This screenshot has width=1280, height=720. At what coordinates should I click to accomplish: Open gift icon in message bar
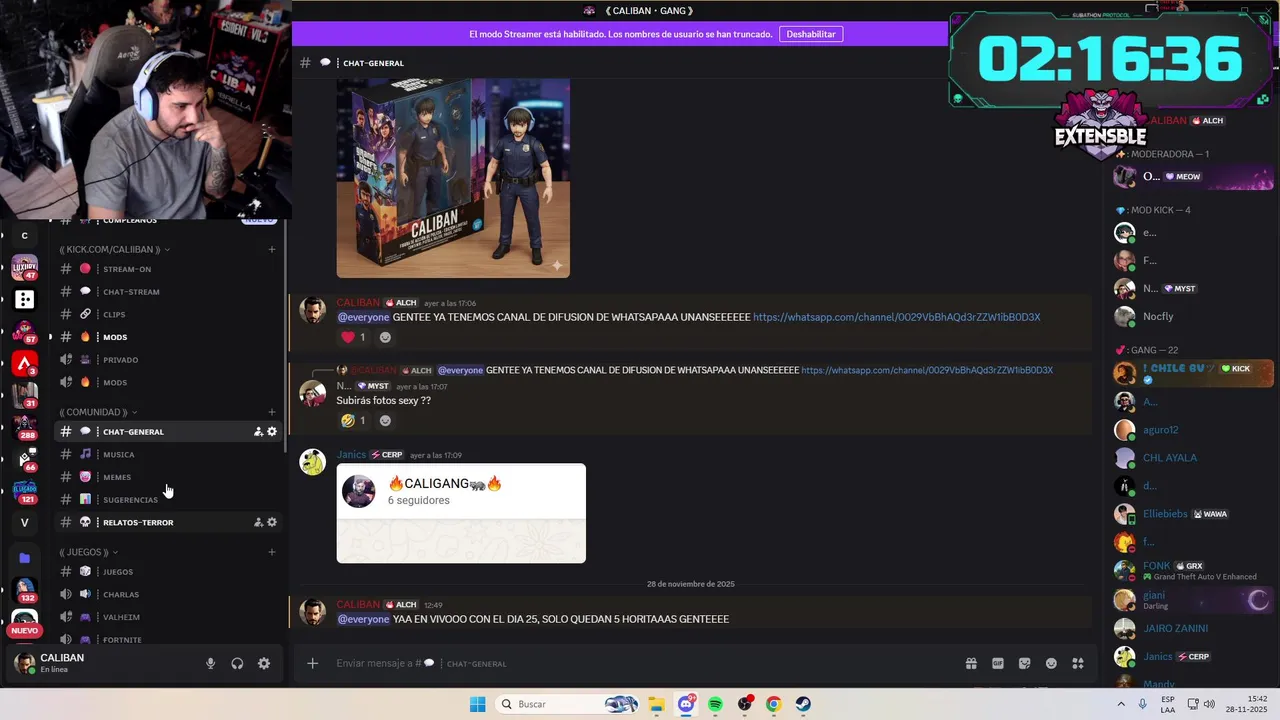tap(971, 663)
